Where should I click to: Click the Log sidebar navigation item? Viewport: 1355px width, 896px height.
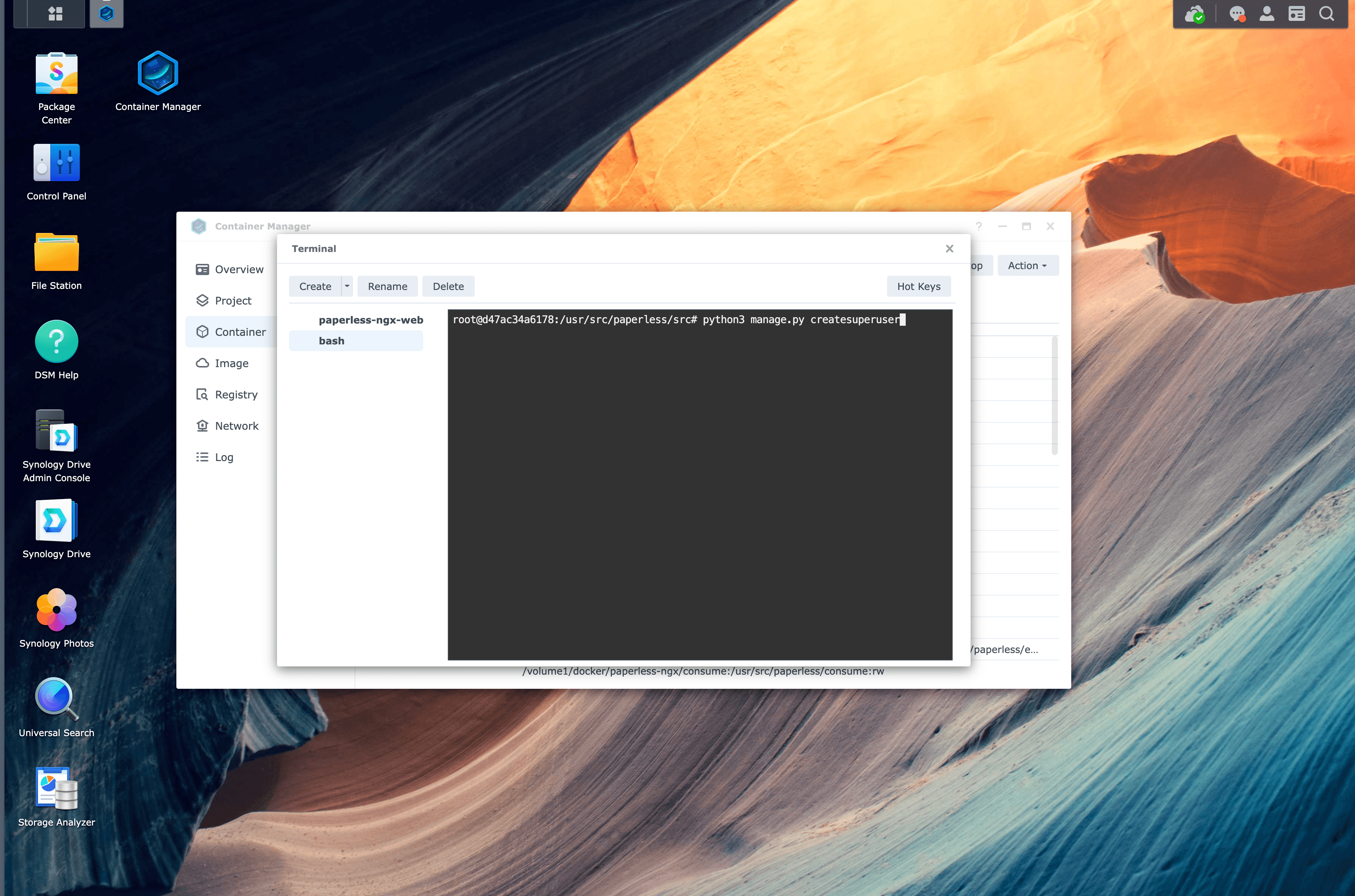click(224, 457)
